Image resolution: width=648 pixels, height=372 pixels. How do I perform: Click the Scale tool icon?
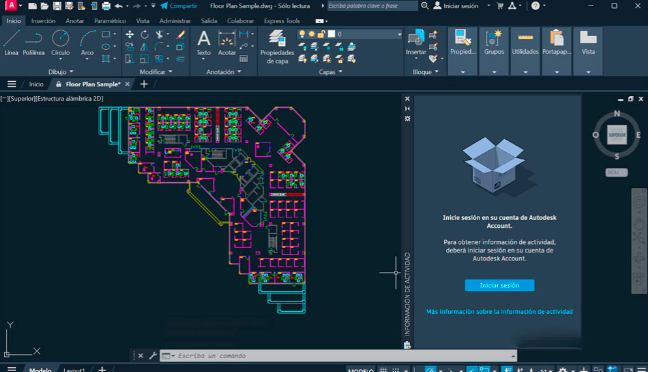point(144,59)
